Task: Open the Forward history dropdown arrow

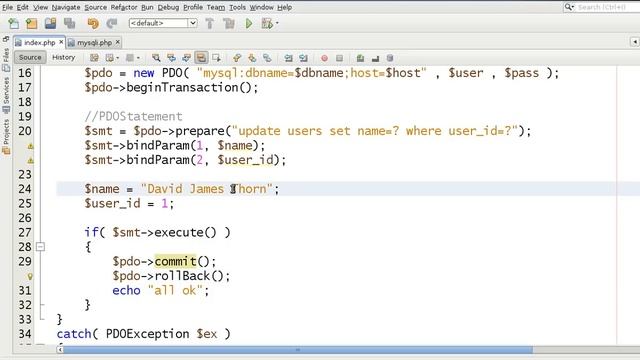Action: pyautogui.click(x=138, y=58)
